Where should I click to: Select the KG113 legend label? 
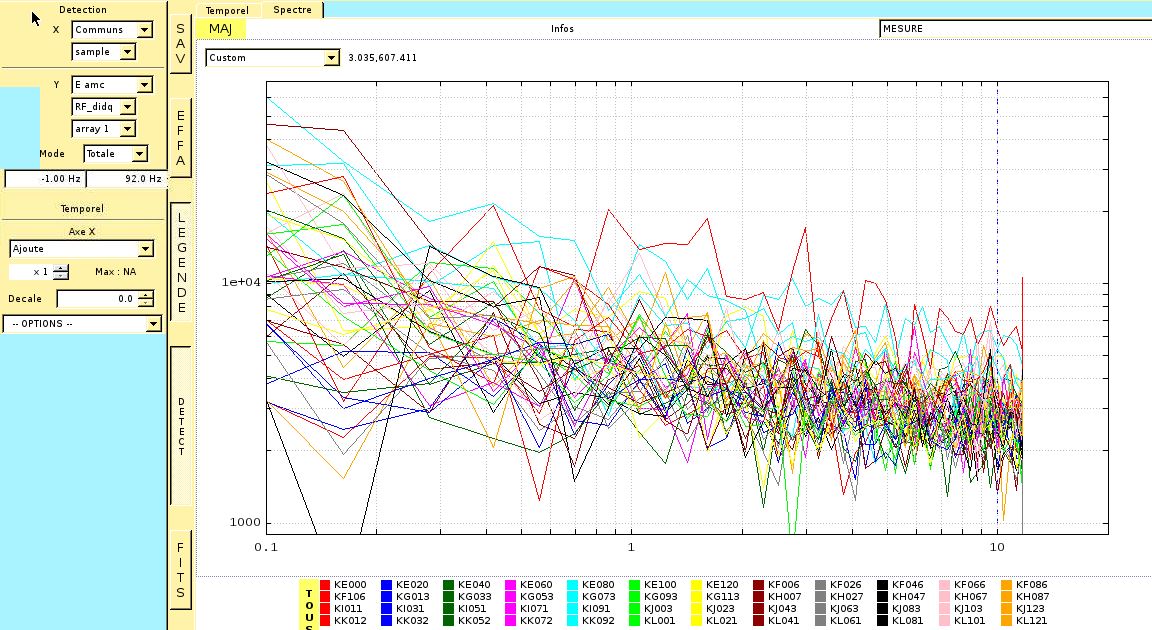722,597
